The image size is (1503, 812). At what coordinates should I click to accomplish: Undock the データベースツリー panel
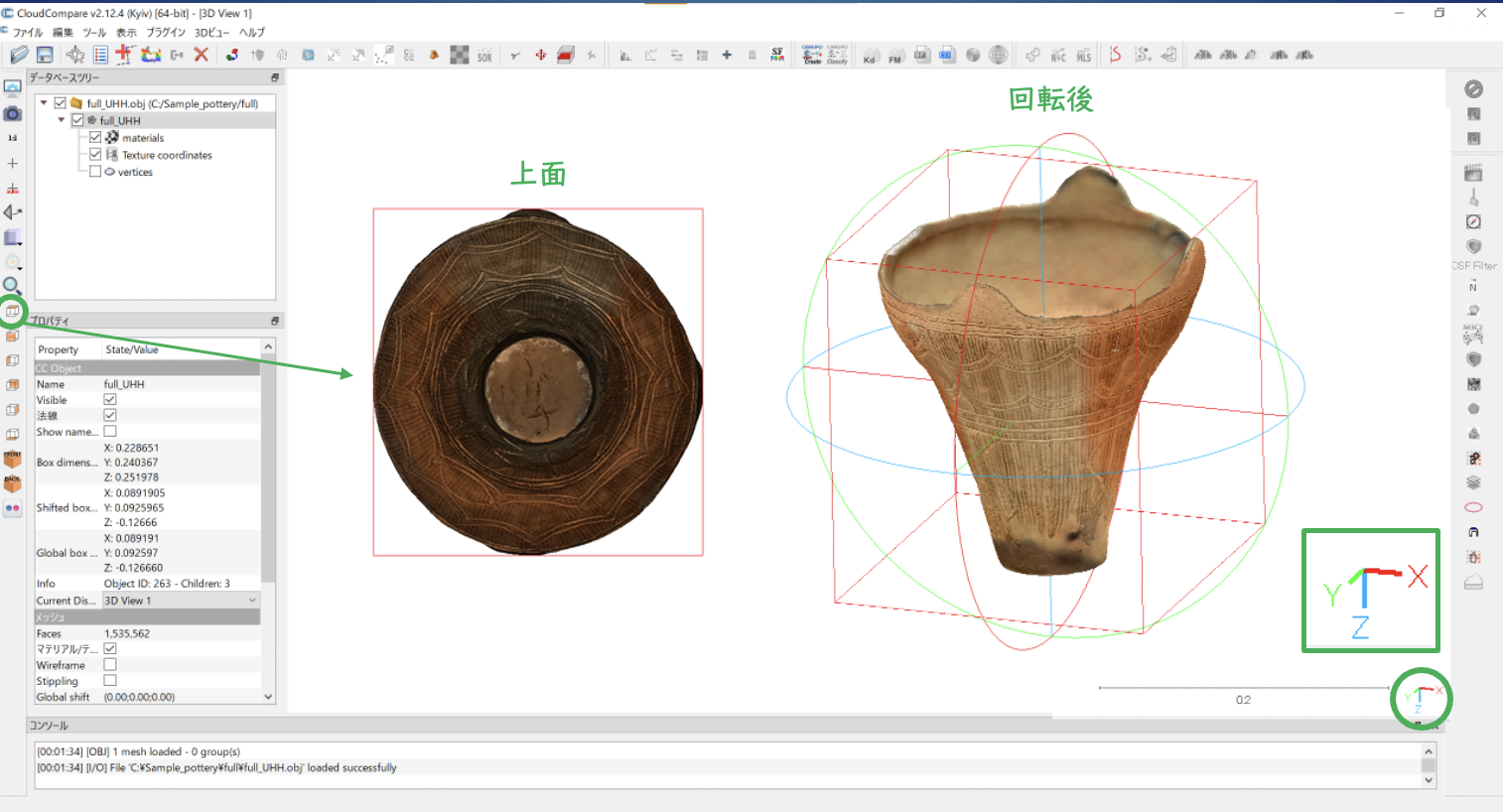(275, 77)
